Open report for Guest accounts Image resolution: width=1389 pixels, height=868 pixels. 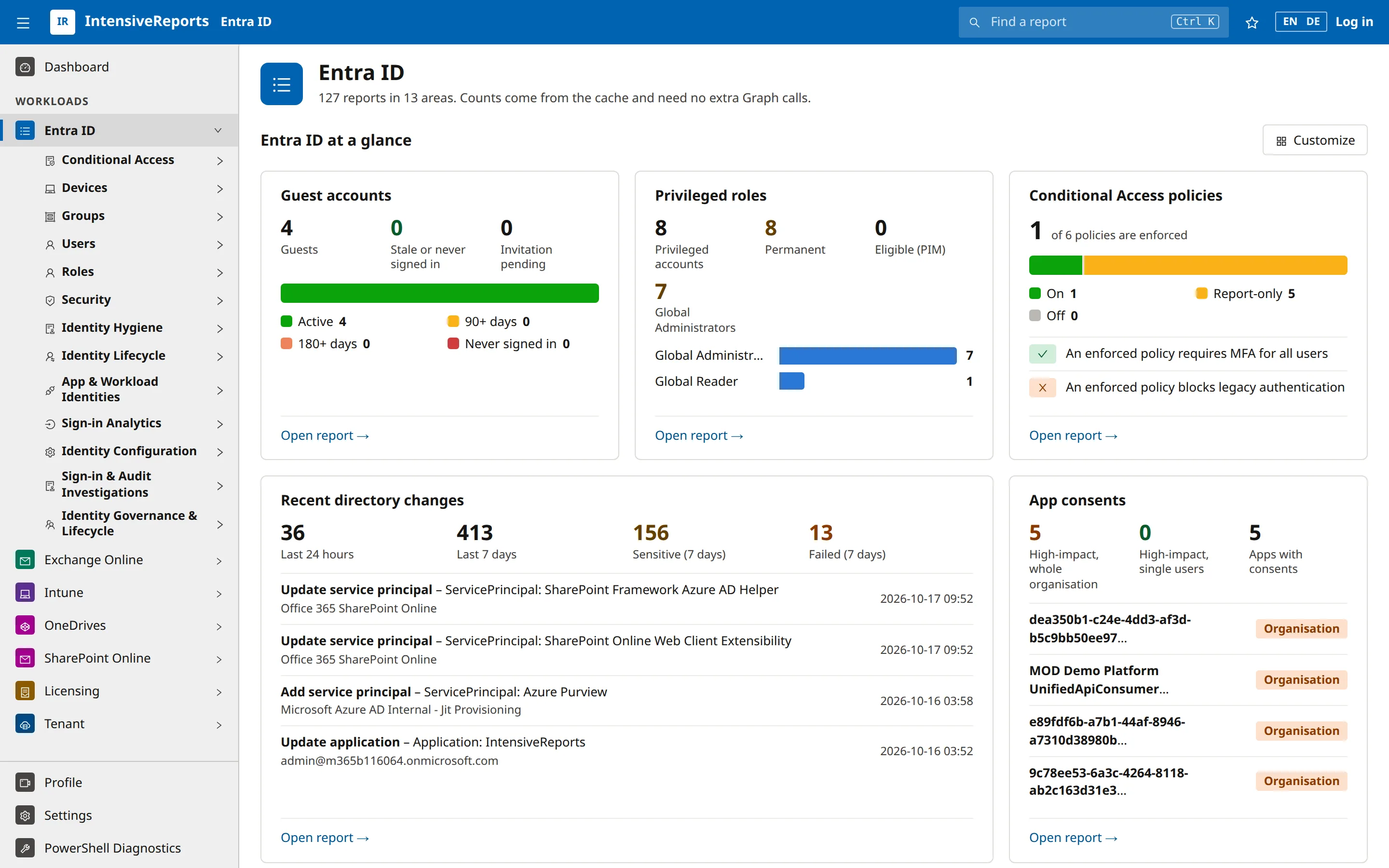point(324,435)
